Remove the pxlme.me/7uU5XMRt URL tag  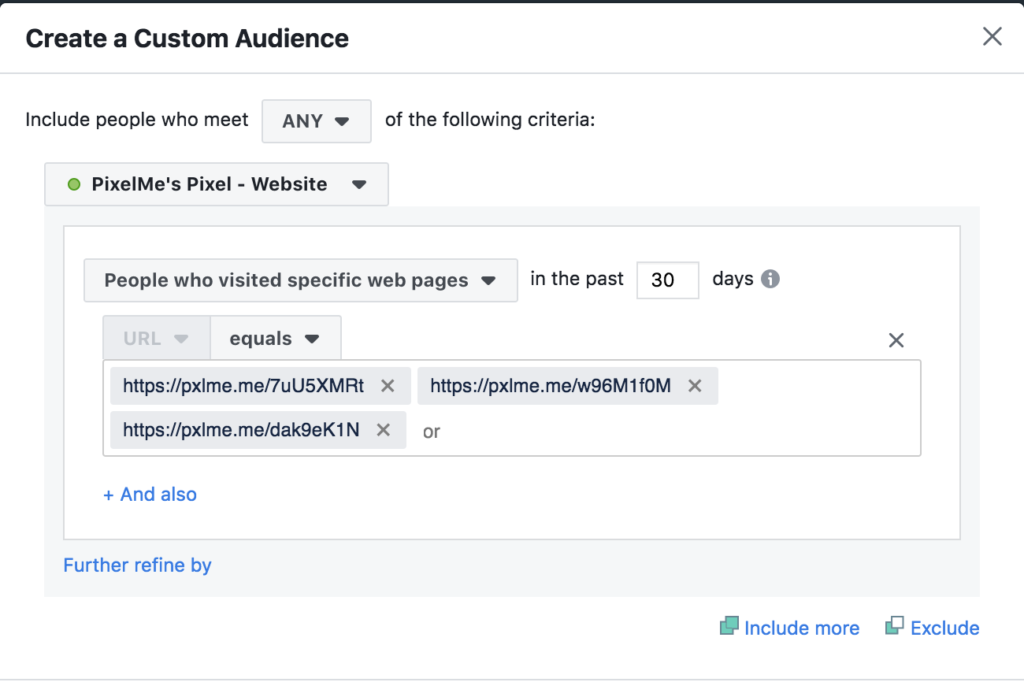pyautogui.click(x=388, y=386)
